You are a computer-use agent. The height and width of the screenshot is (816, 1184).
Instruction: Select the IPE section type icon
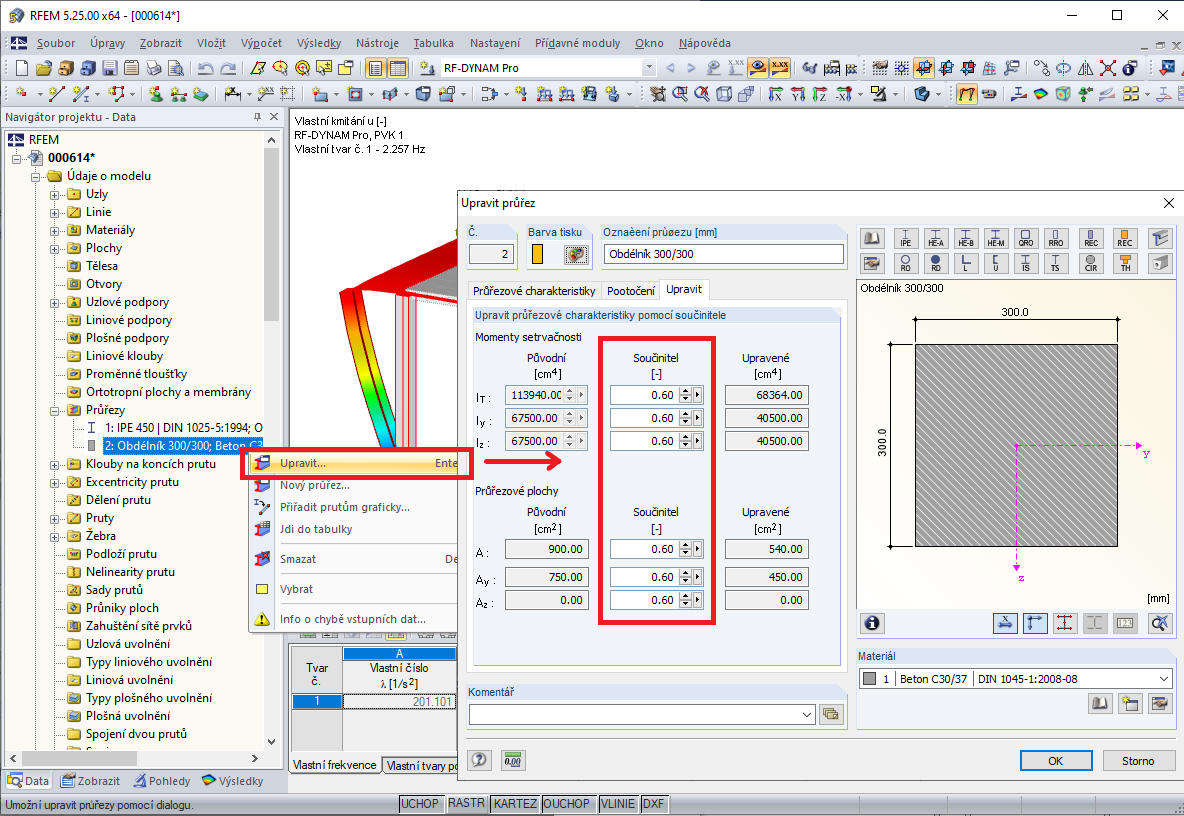pyautogui.click(x=905, y=239)
